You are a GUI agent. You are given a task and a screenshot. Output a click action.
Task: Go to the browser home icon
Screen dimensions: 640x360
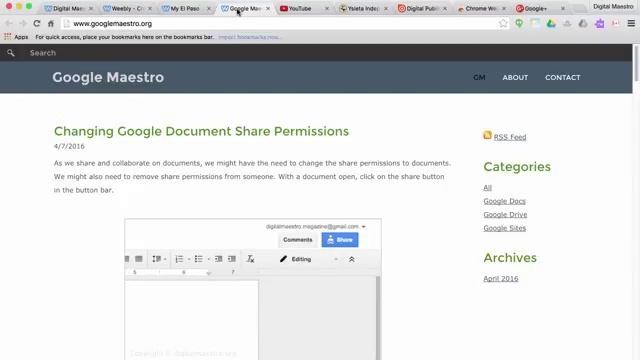(x=51, y=23)
